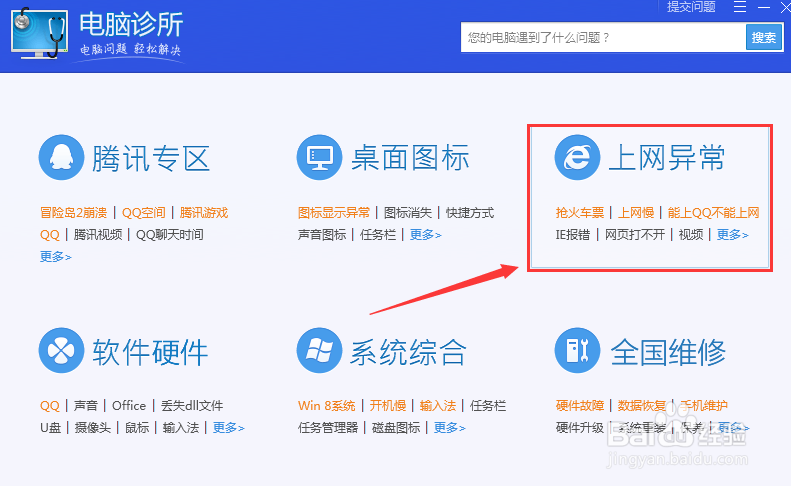Expand 更多> under 软件硬件
The height and width of the screenshot is (486, 791).
(x=228, y=428)
